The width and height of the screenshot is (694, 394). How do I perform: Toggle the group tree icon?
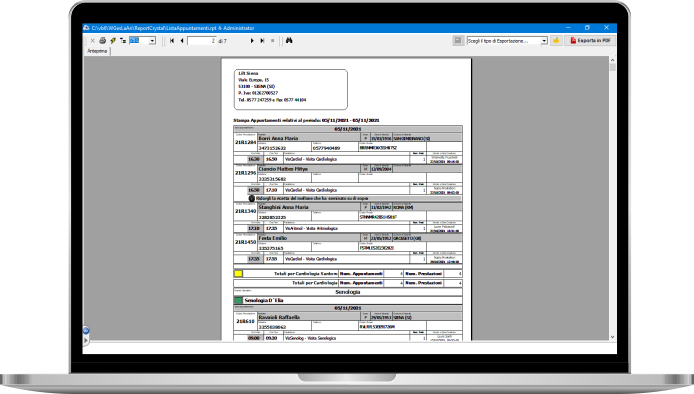pos(123,40)
